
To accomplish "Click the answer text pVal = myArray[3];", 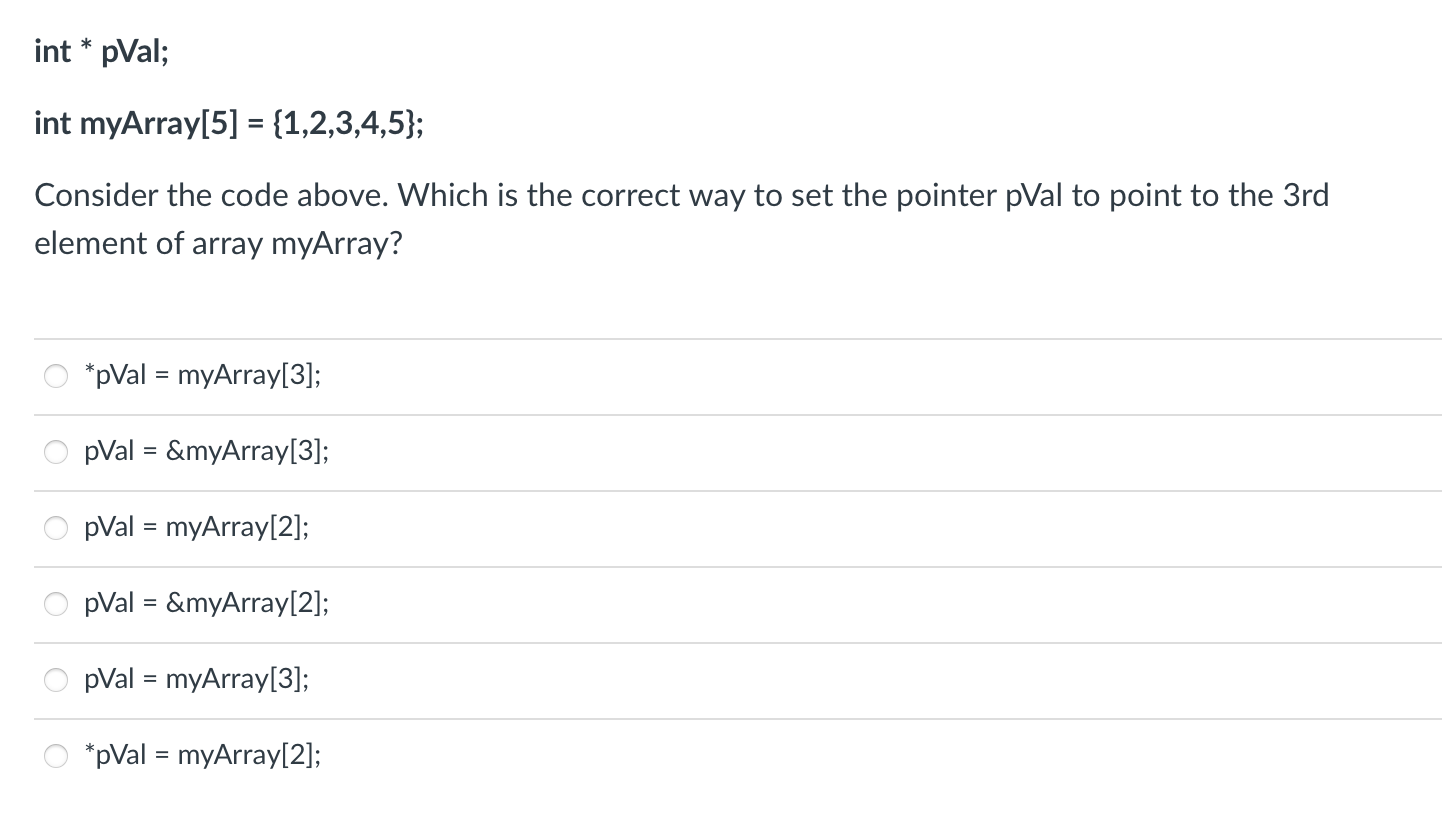I will click(196, 680).
